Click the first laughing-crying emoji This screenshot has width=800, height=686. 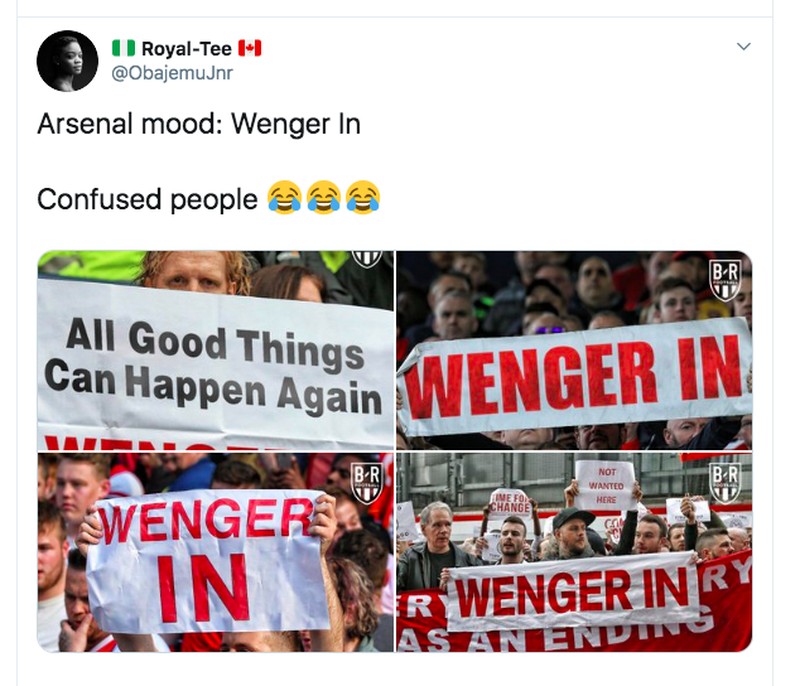[284, 199]
